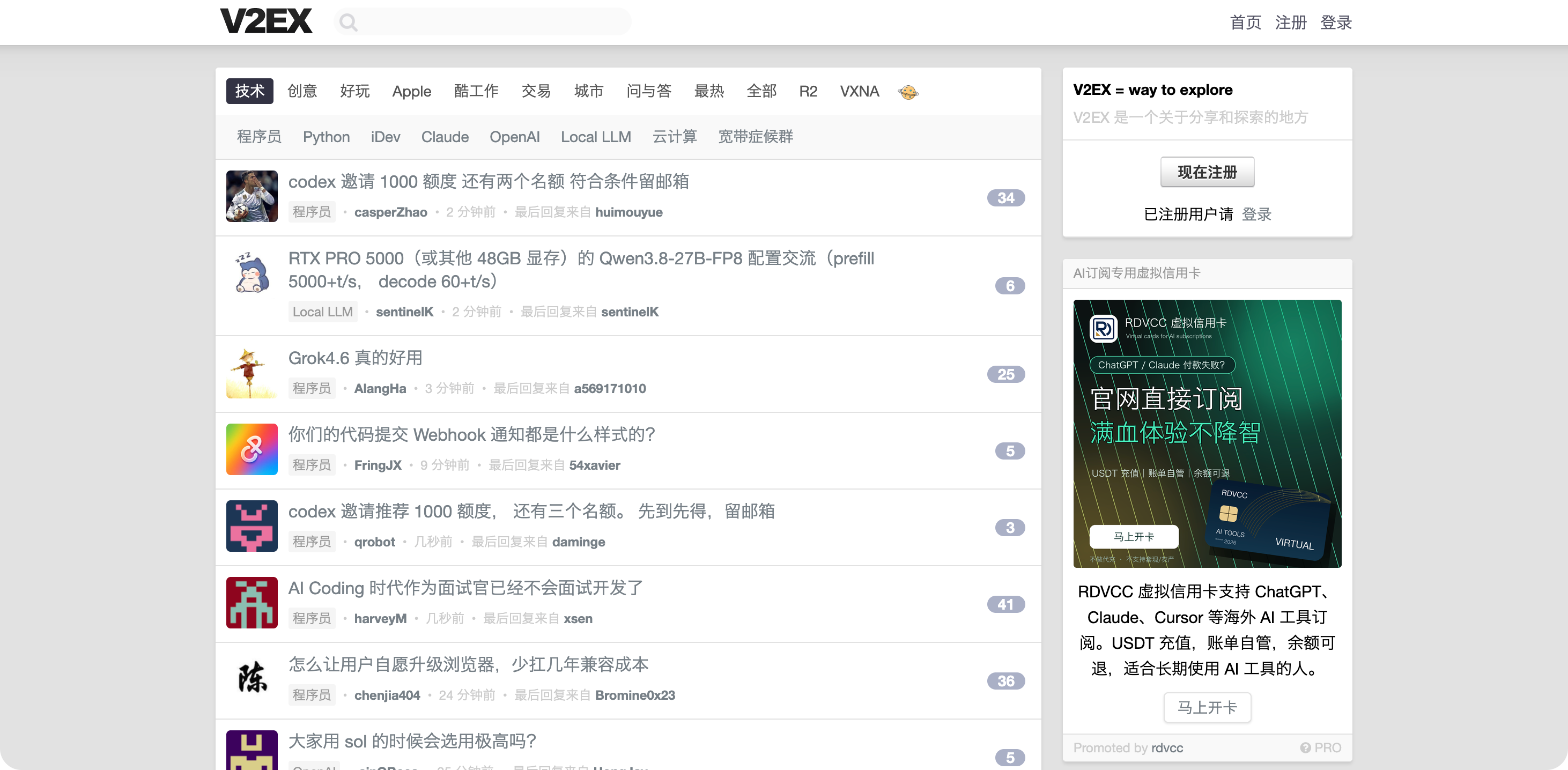
Task: Open AlangHa's scarecrow avatar
Action: (x=252, y=373)
